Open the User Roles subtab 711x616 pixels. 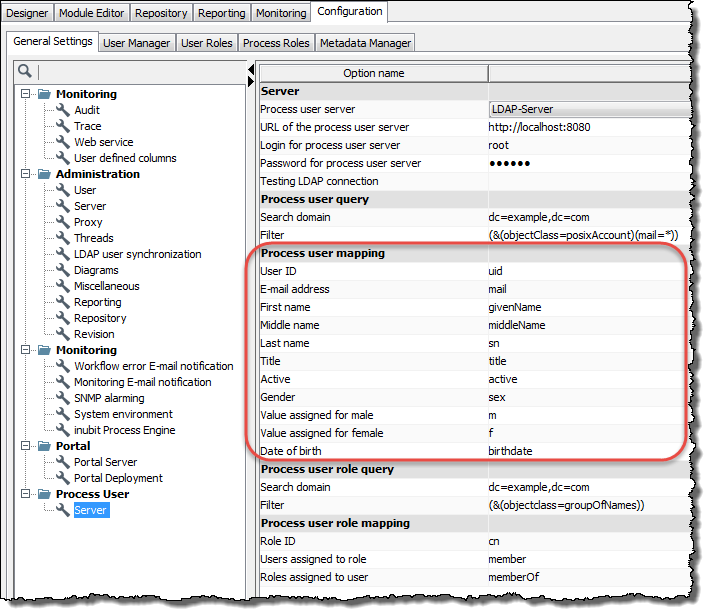[207, 43]
